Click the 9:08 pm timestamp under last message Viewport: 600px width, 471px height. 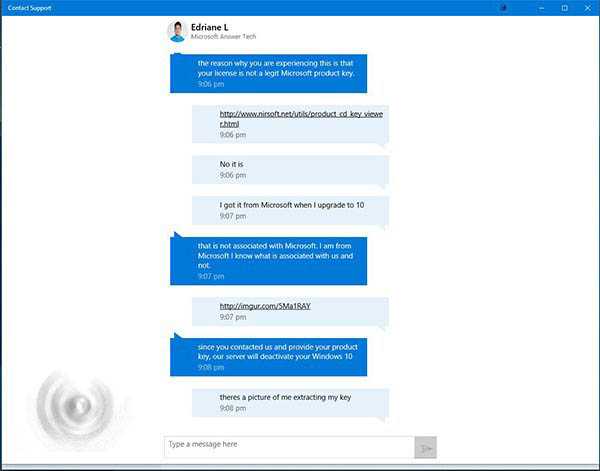click(x=233, y=408)
